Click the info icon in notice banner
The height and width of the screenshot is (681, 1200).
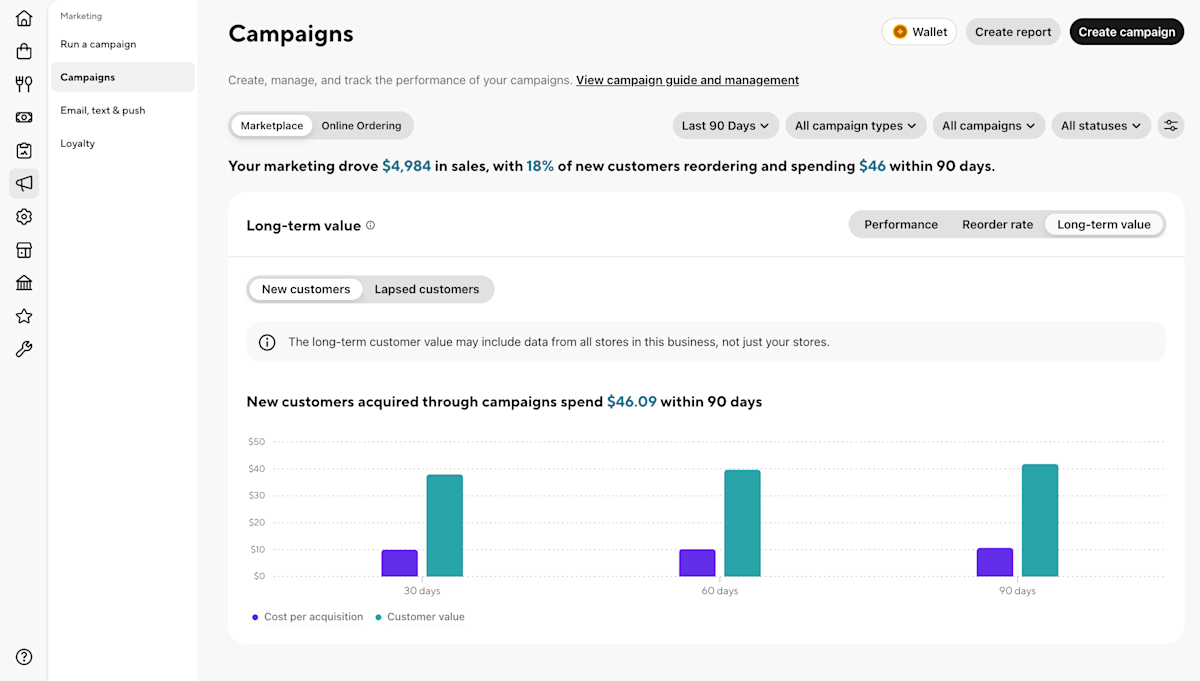point(267,342)
